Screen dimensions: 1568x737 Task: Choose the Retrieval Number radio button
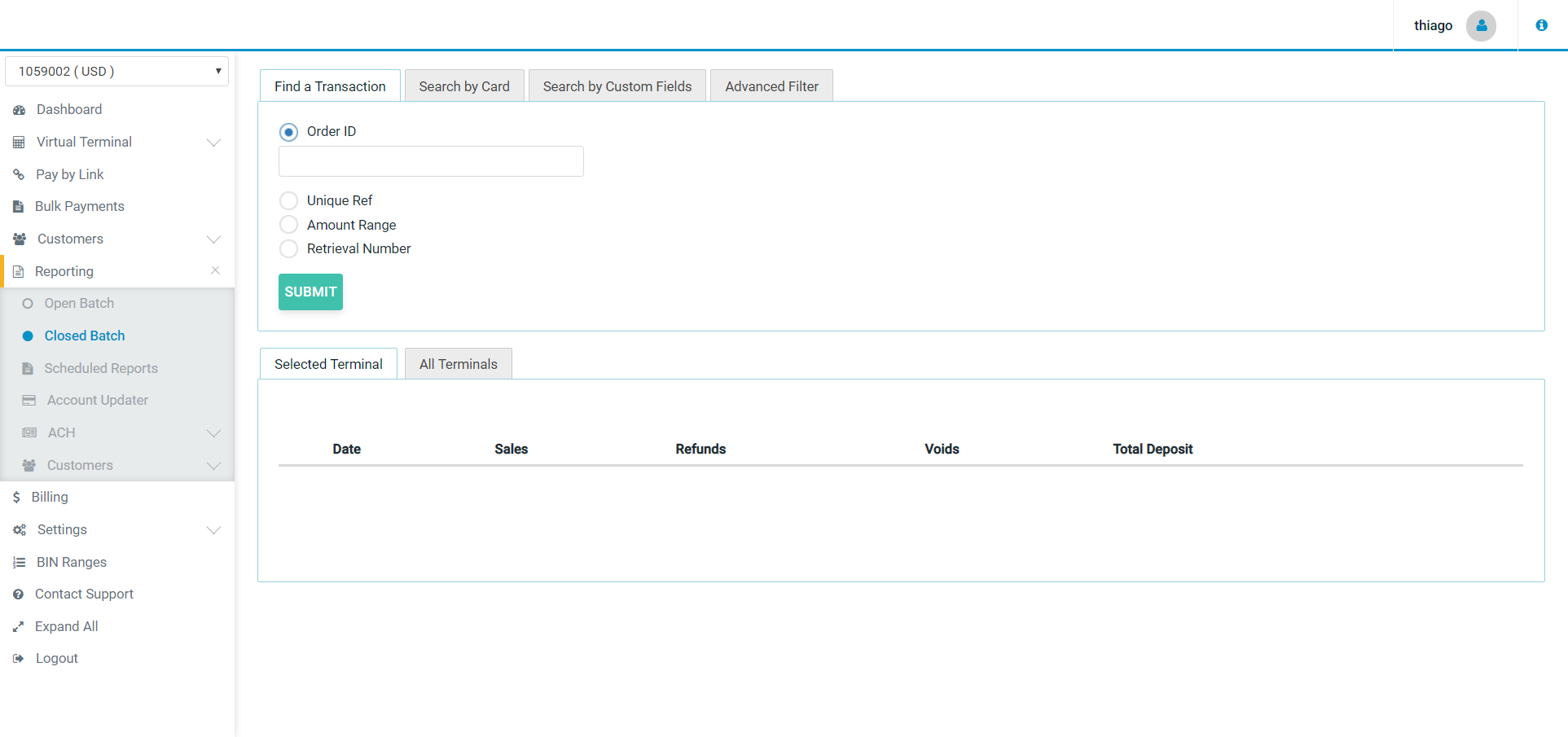coord(288,249)
